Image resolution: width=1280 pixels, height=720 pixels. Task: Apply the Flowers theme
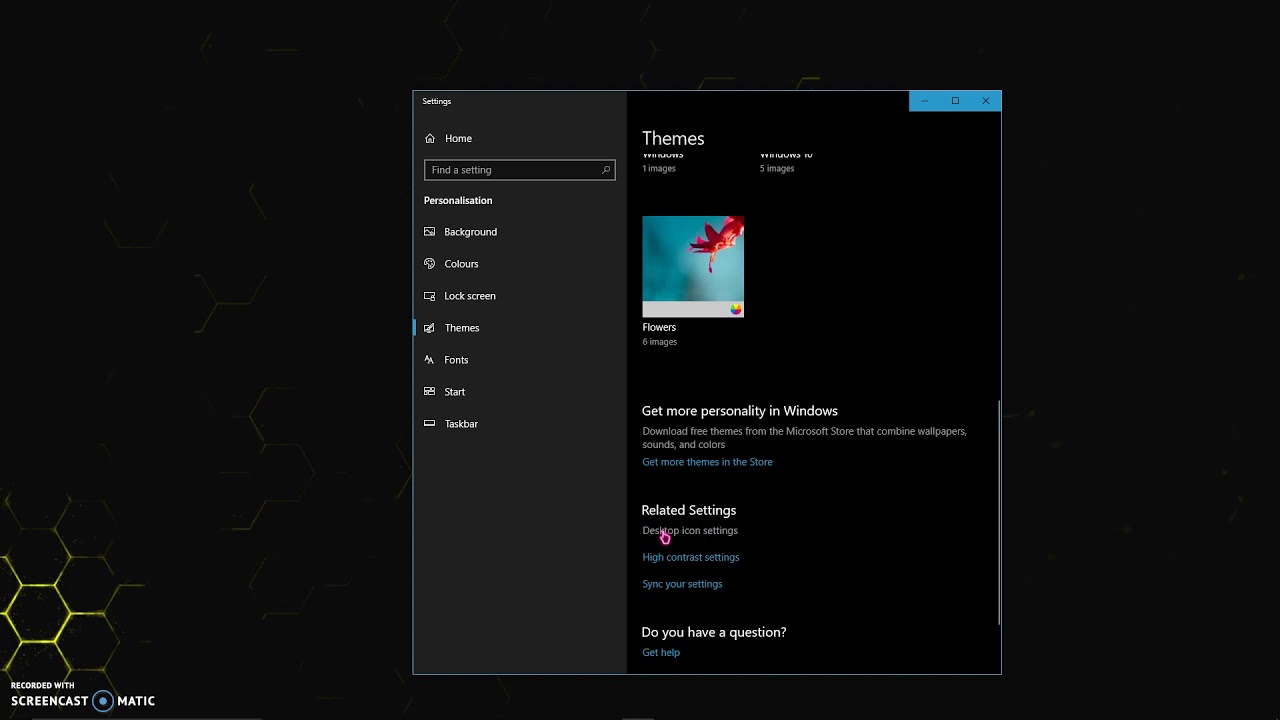pos(693,266)
